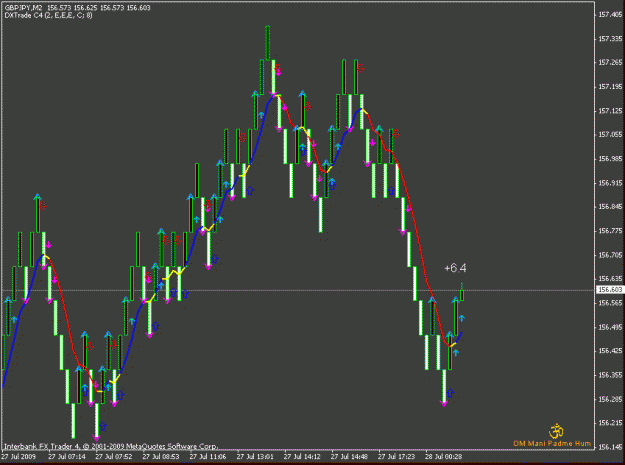Click the GBPJPY,M2 symbol header text
This screenshot has height=465, width=625.
pos(24,8)
